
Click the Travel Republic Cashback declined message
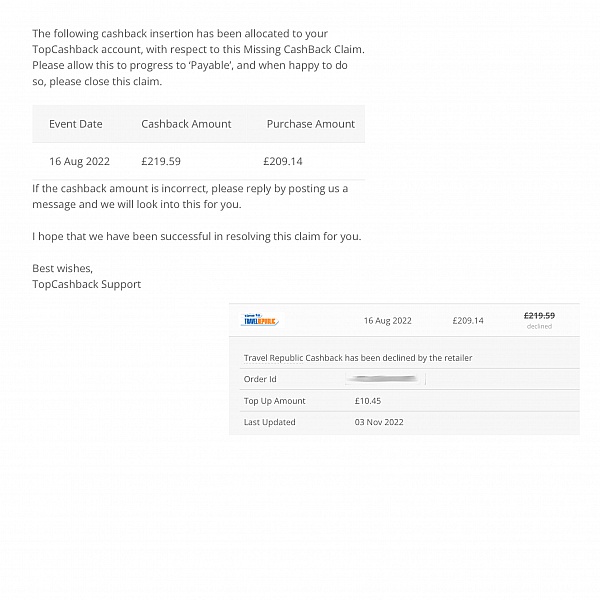pyautogui.click(x=358, y=358)
